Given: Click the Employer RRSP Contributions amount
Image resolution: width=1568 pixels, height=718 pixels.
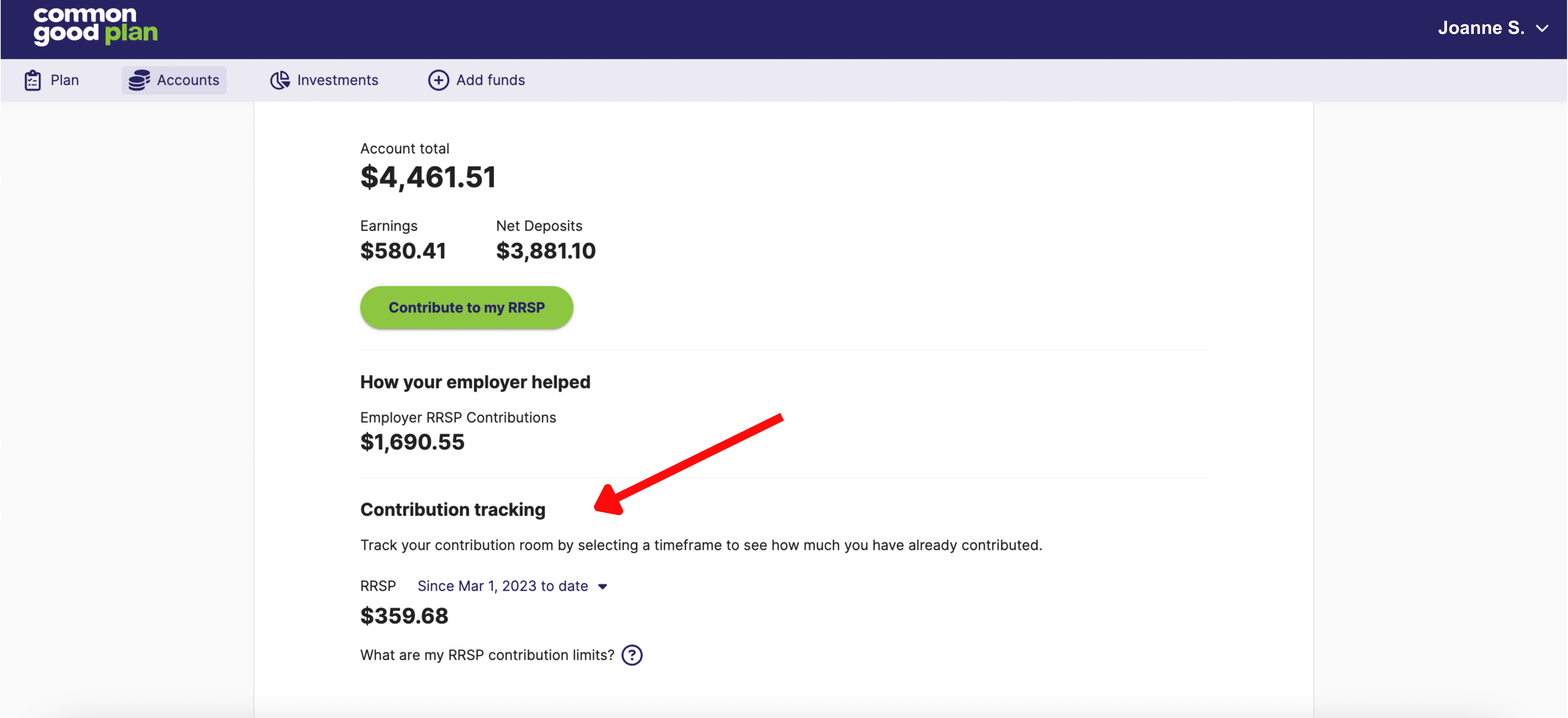Looking at the screenshot, I should pyautogui.click(x=413, y=442).
